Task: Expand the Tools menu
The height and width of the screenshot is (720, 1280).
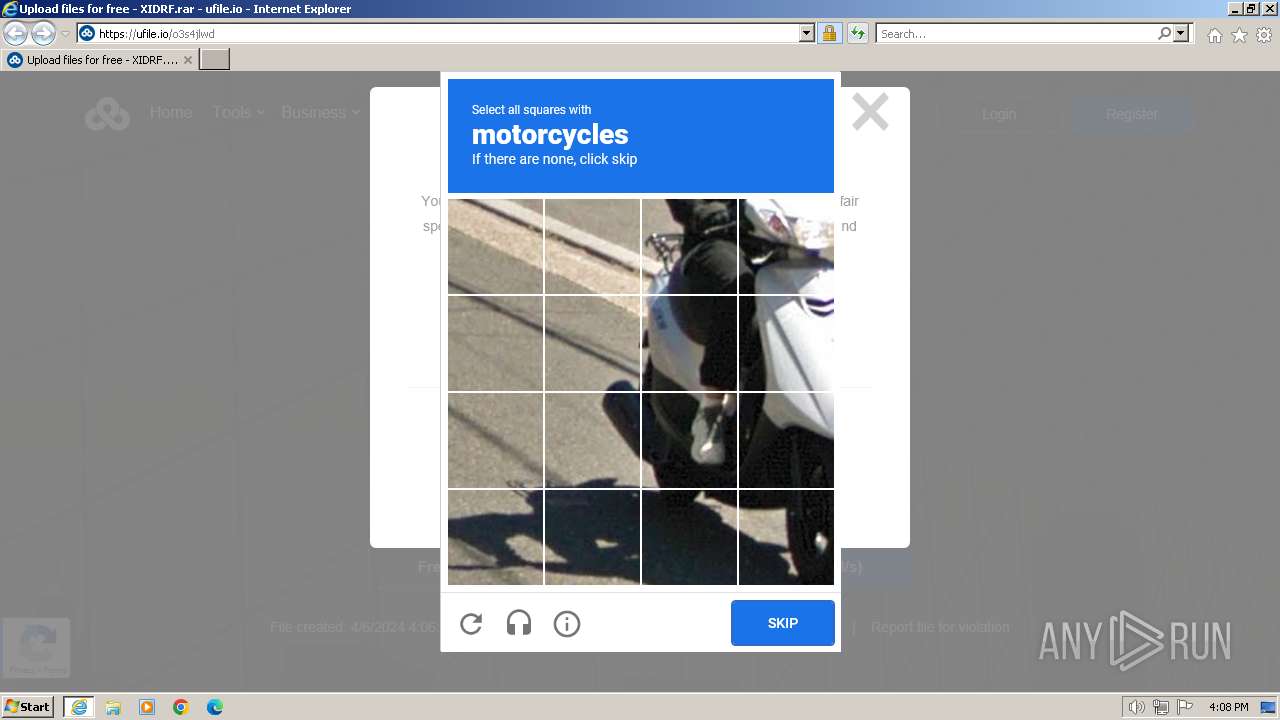Action: pos(238,113)
